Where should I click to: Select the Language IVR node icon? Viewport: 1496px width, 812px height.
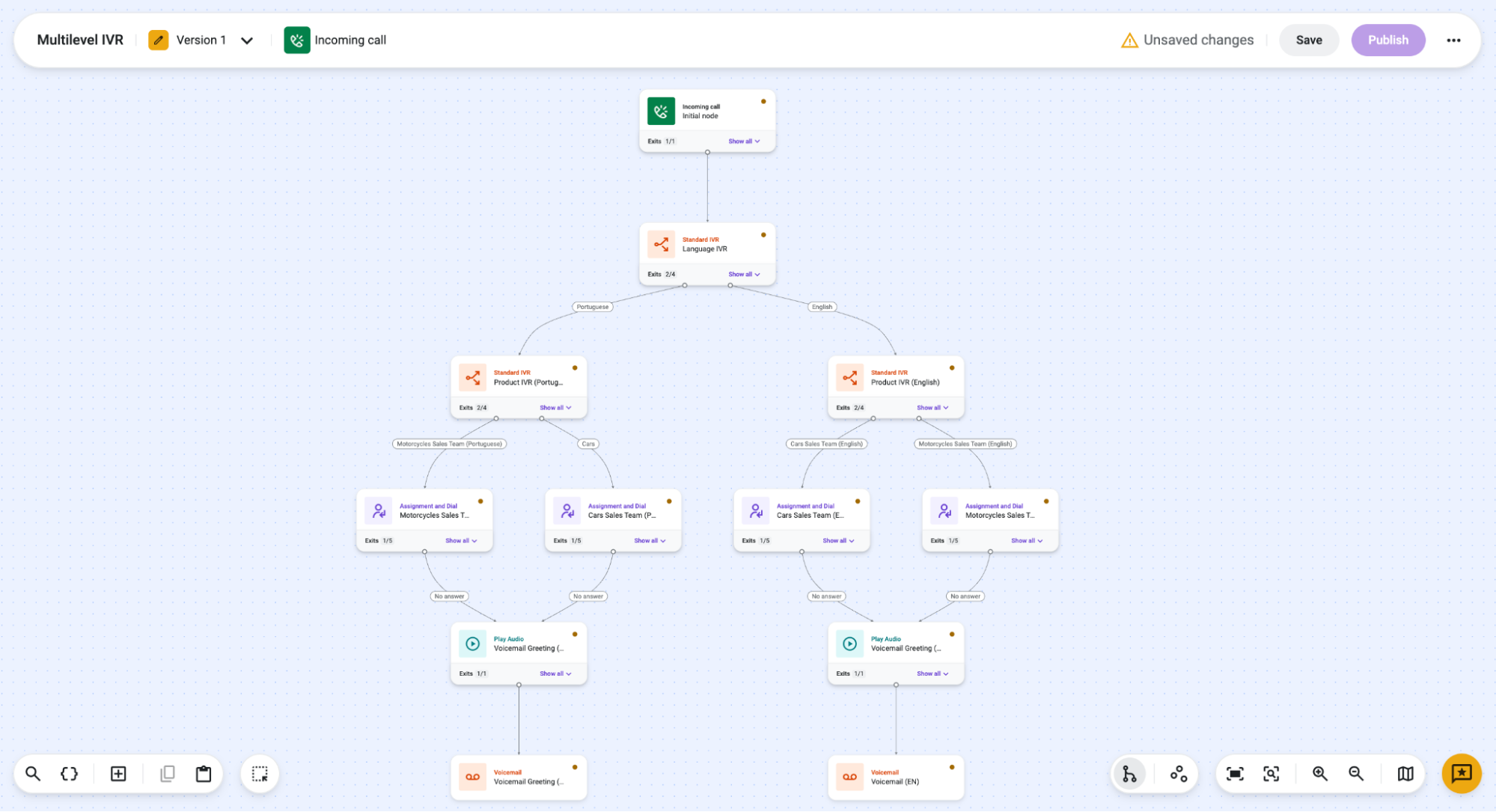coord(661,245)
